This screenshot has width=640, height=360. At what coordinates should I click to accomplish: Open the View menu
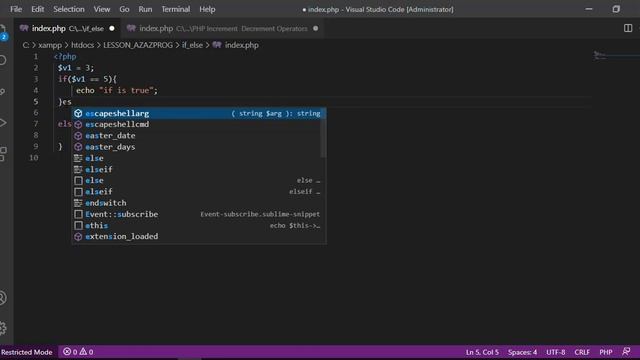point(102,9)
